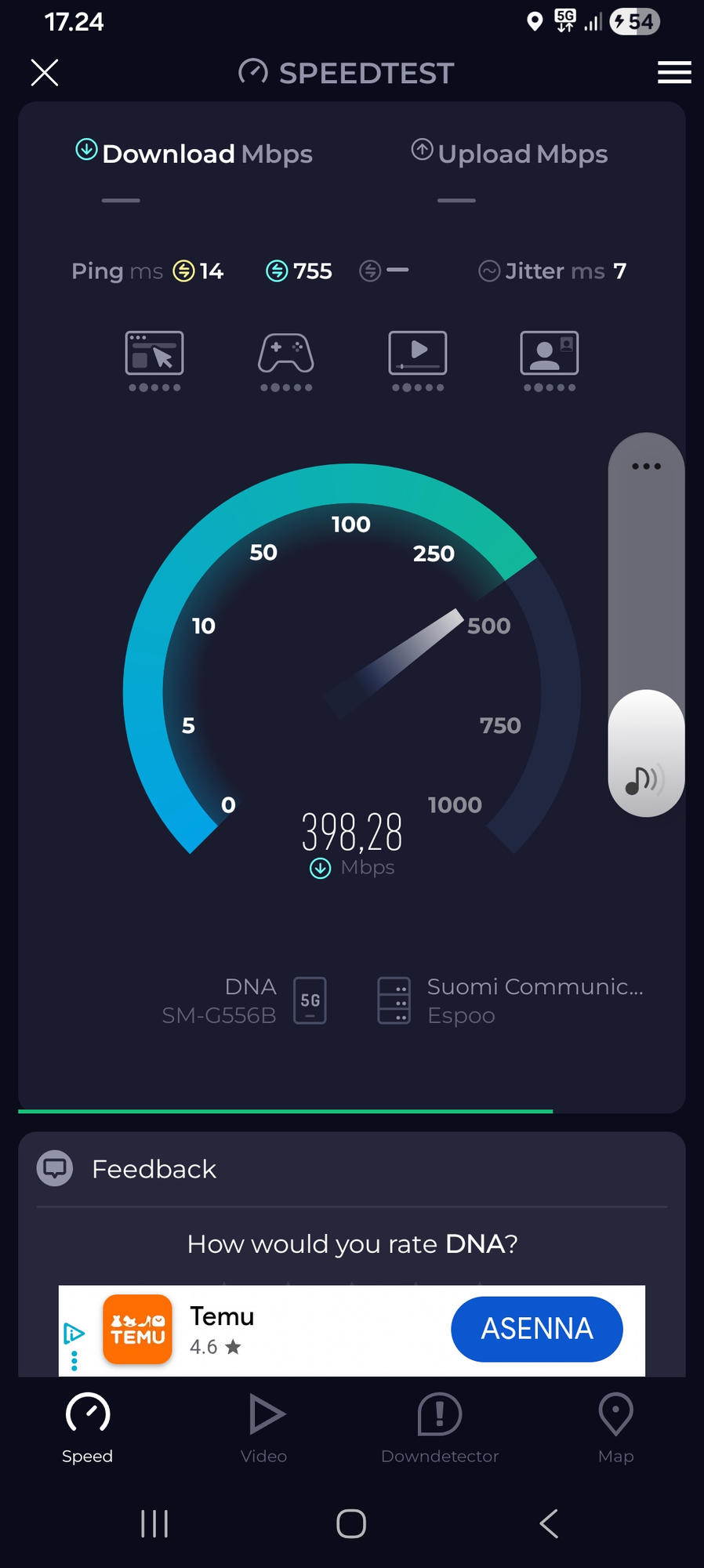Open the ad choices info icon
The image size is (704, 1568).
click(x=74, y=1333)
